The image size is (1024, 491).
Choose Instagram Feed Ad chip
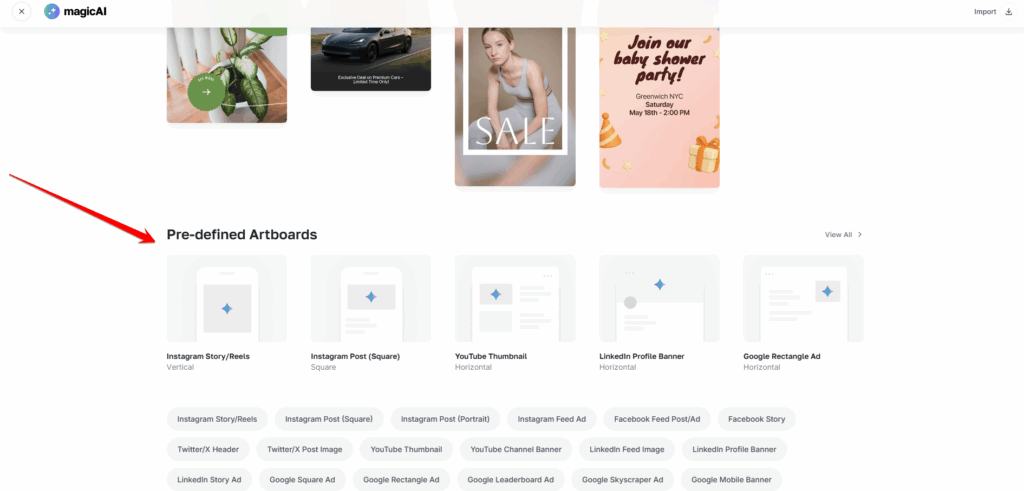[552, 419]
